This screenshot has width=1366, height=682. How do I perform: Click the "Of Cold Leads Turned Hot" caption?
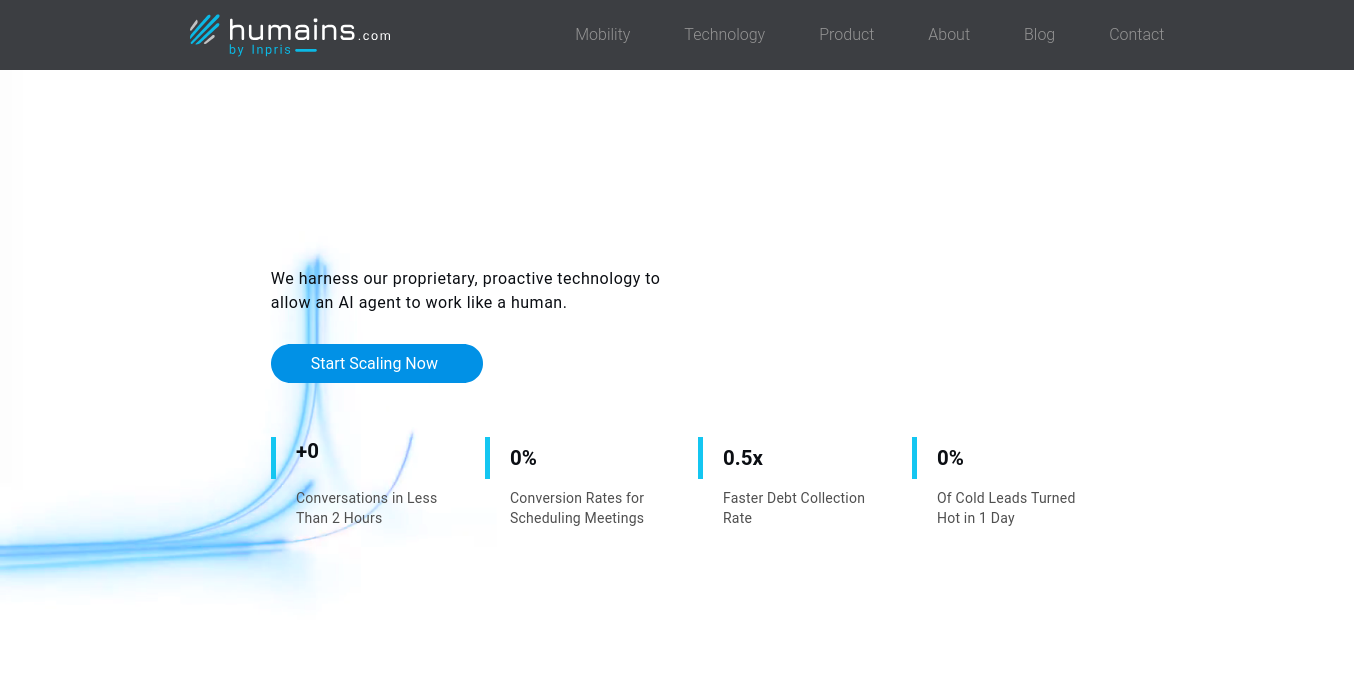pos(1005,508)
